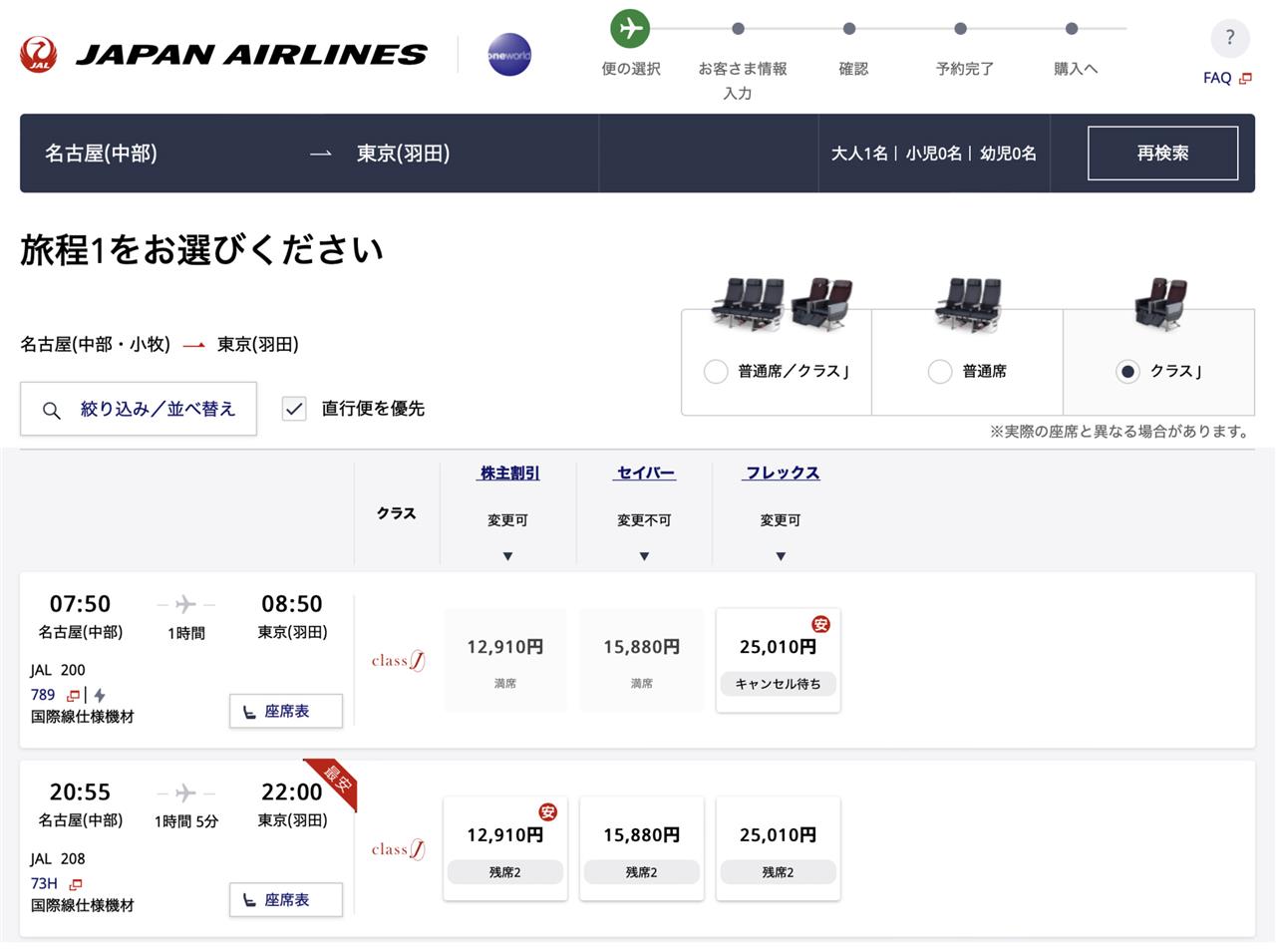Open the FAQ link
Viewport: 1276px width, 952px height.
(x=1217, y=78)
